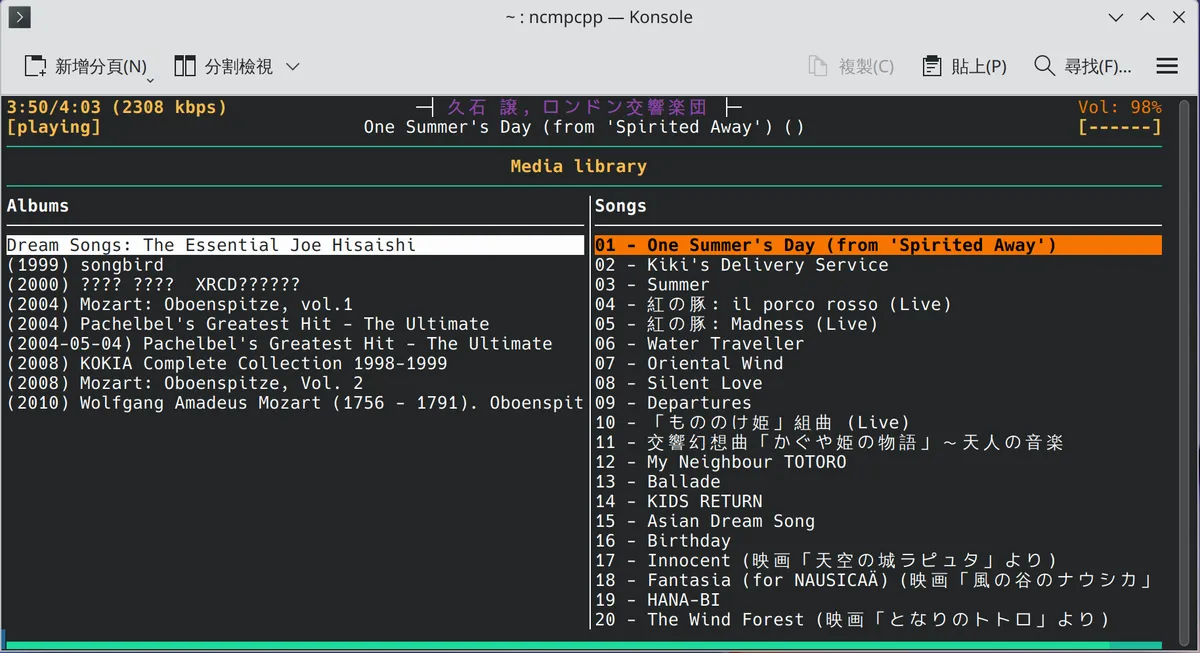Click the find magnifier icon
The height and width of the screenshot is (653, 1200).
(1044, 66)
